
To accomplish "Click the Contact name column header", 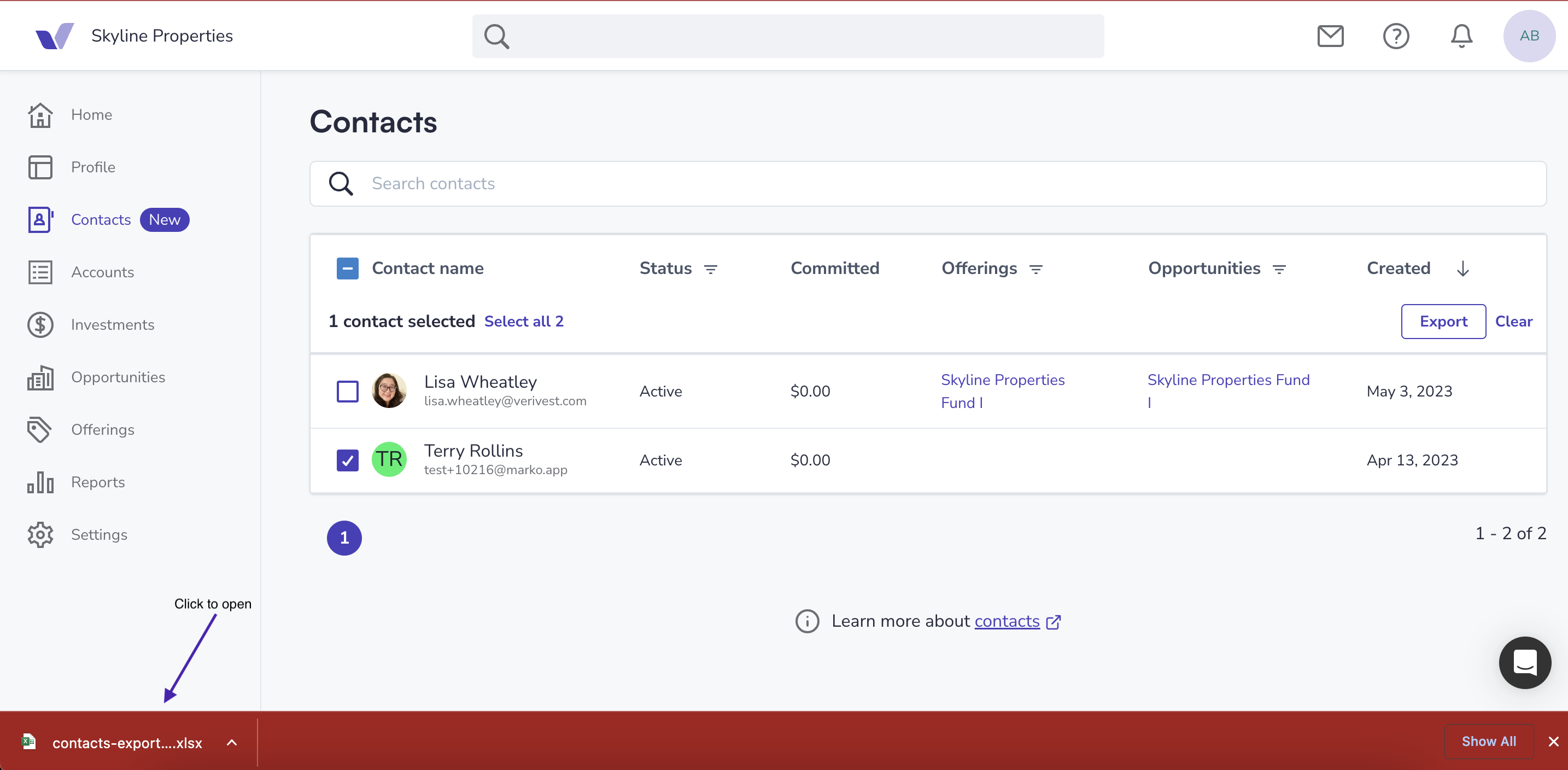I will (x=428, y=269).
